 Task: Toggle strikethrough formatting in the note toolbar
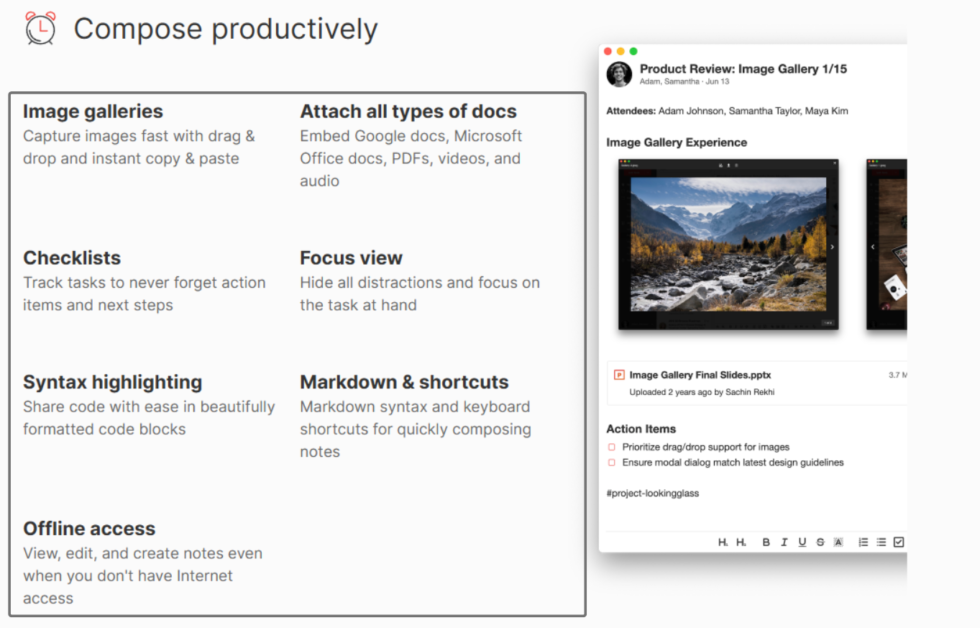[820, 542]
